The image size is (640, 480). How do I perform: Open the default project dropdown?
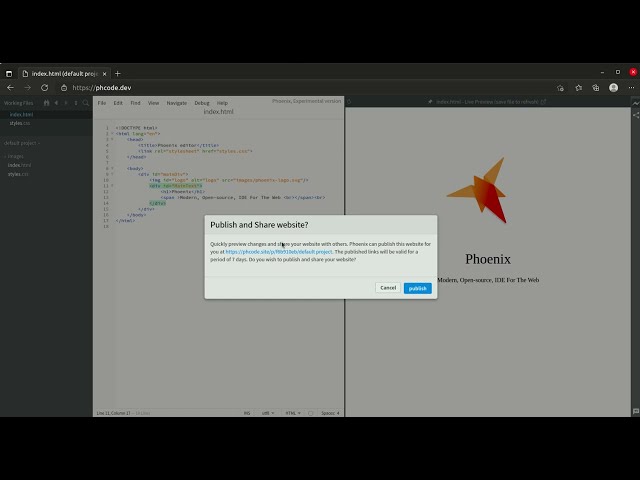(22, 143)
